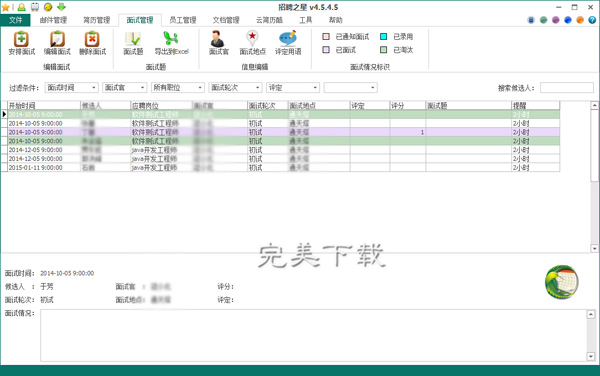
Task: Click the cyan 已录用 legend color box
Action: click(x=383, y=36)
